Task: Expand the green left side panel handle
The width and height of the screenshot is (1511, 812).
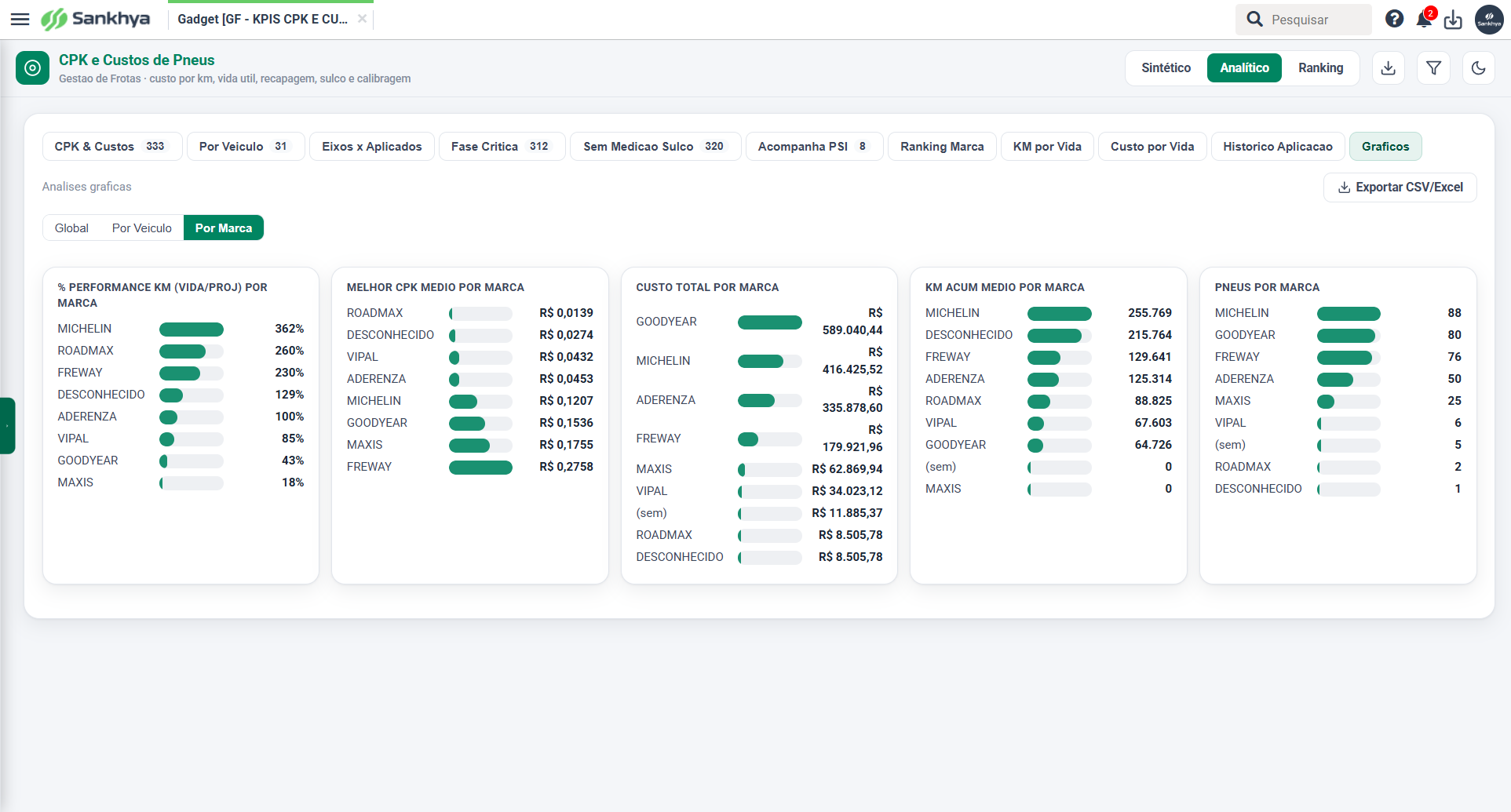Action: coord(7,425)
